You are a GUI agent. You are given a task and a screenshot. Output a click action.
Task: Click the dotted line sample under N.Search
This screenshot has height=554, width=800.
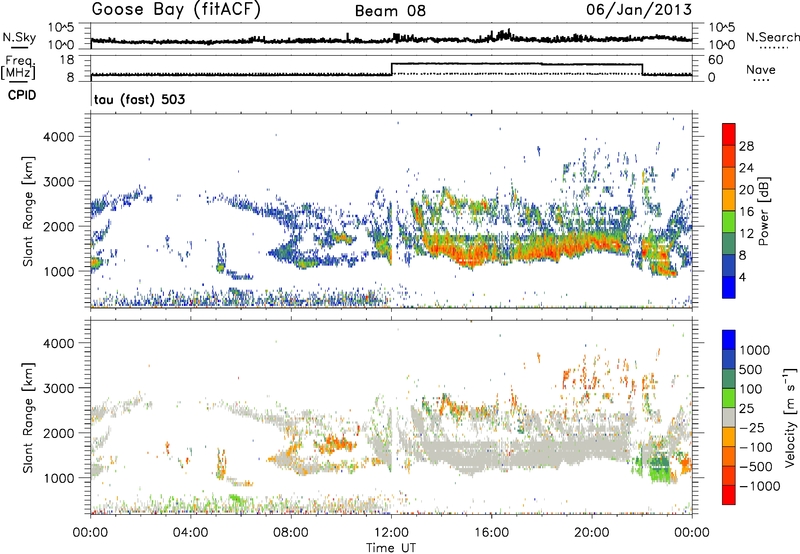774,48
